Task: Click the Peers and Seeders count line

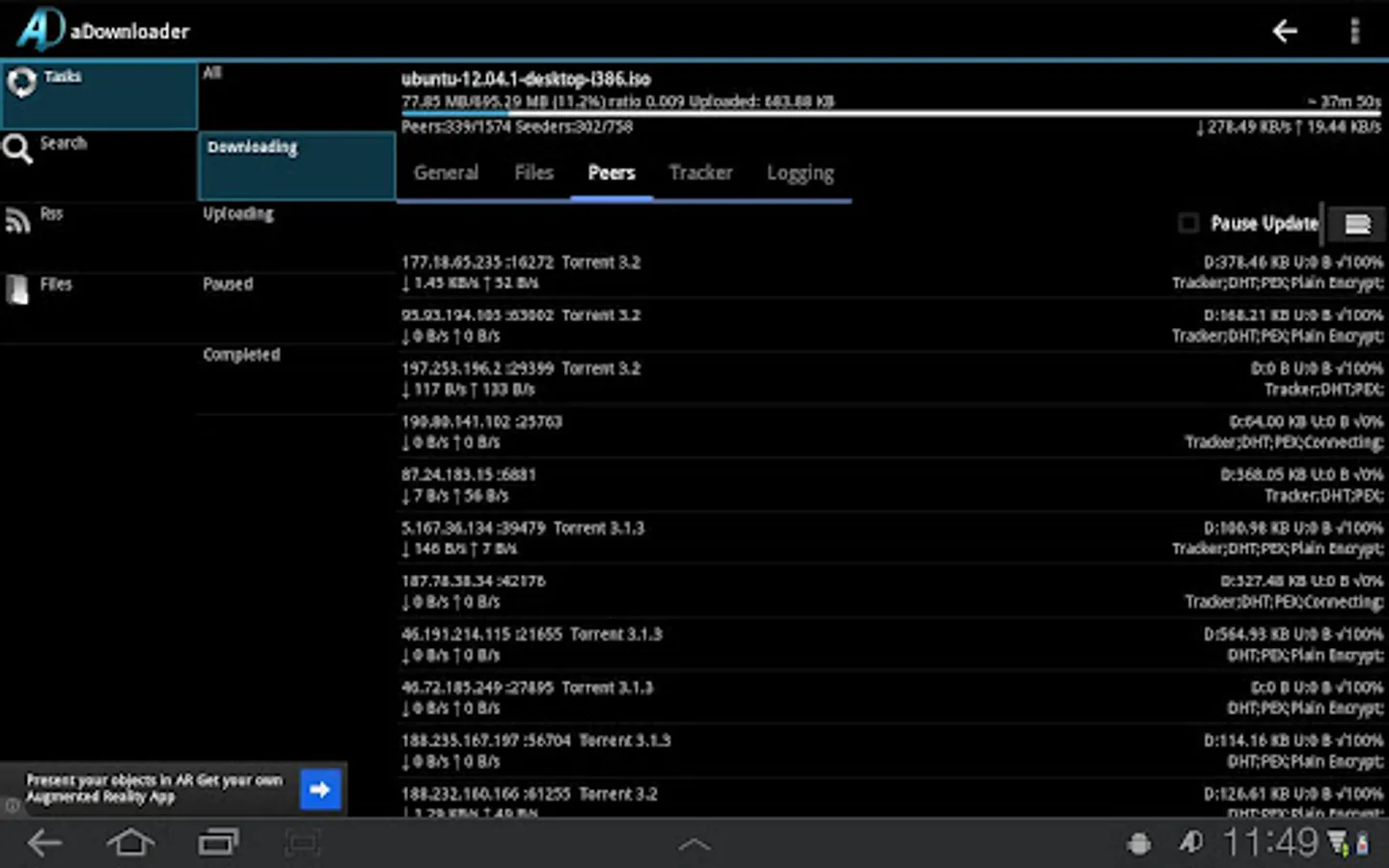Action: [517, 127]
